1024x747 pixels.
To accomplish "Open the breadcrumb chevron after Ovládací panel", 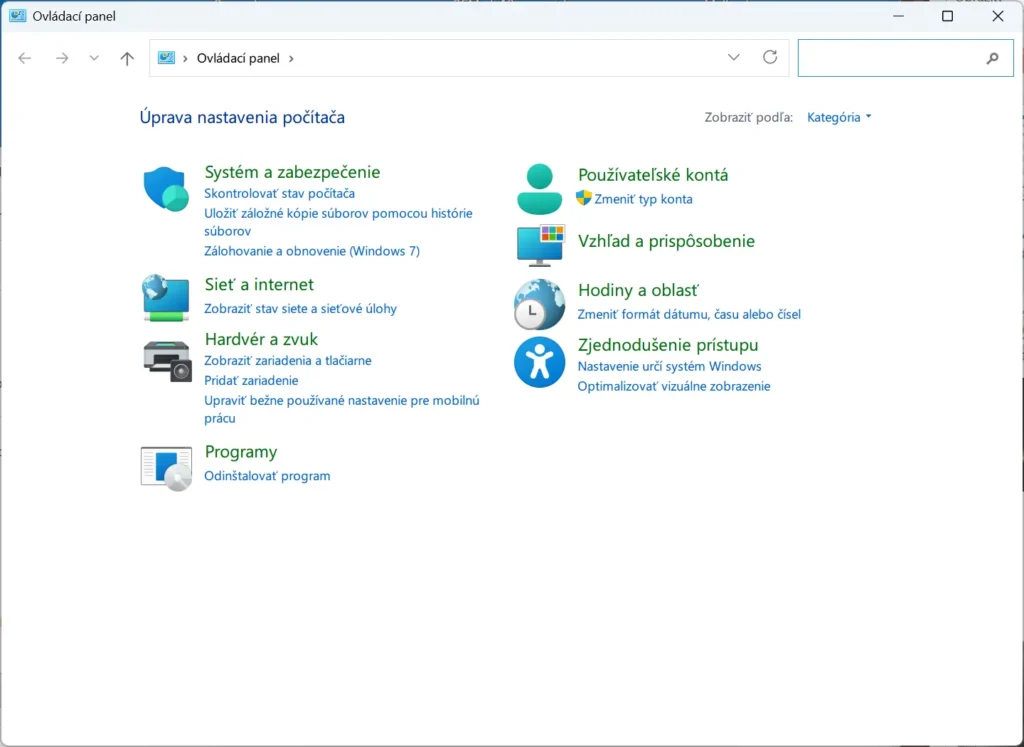I will [290, 58].
